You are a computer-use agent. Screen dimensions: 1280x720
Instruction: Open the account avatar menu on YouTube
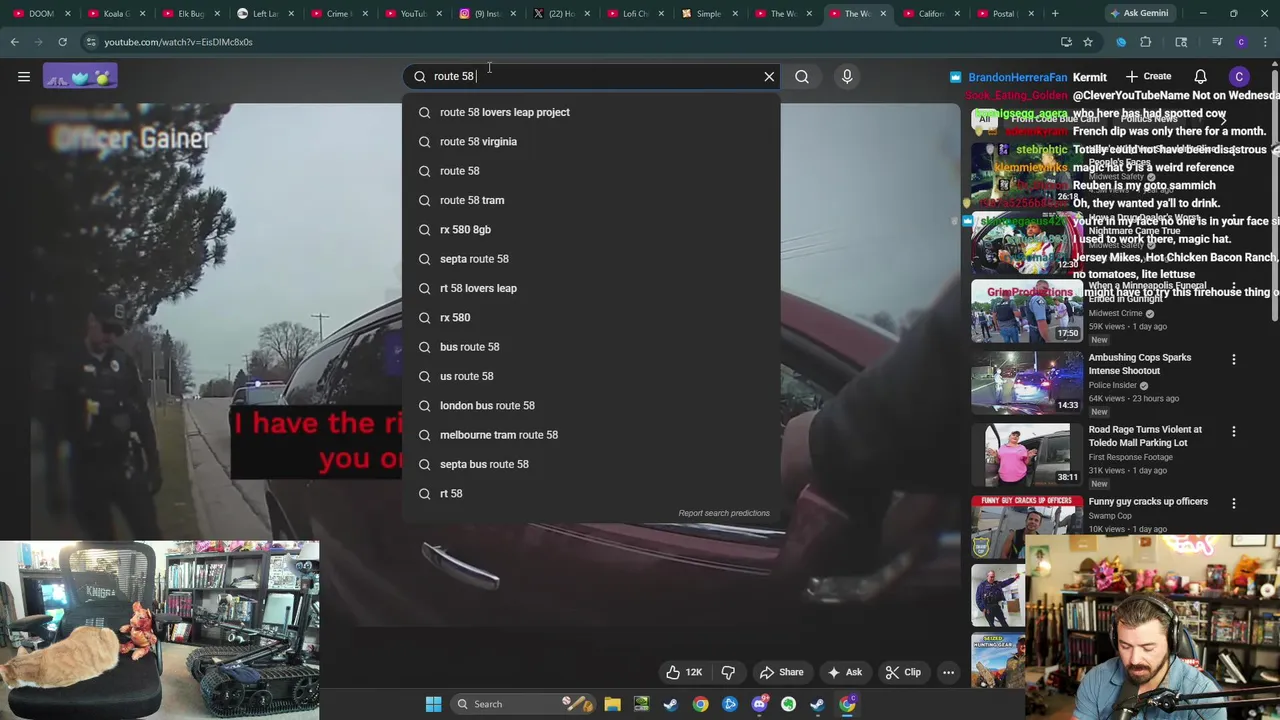tap(1239, 76)
